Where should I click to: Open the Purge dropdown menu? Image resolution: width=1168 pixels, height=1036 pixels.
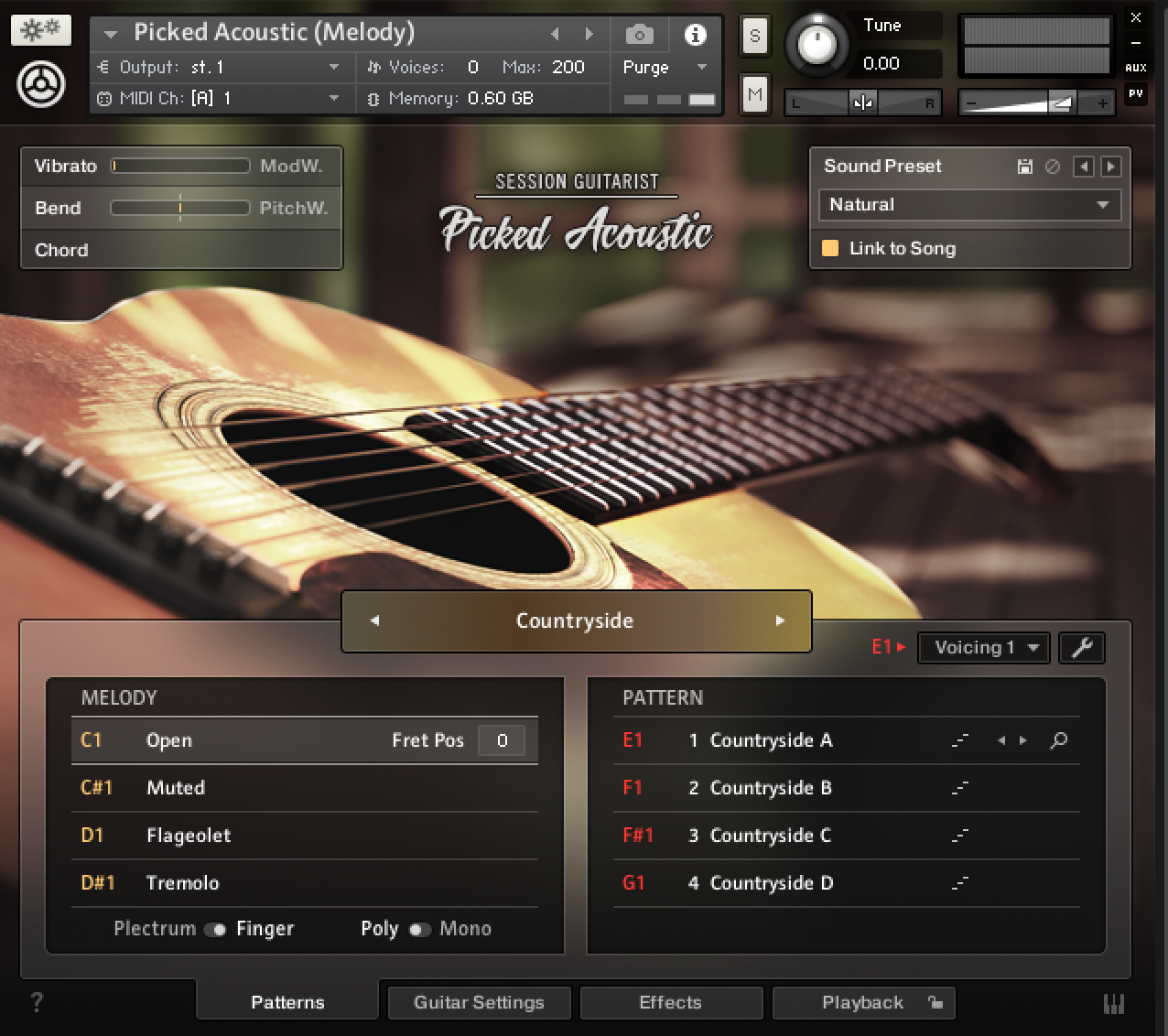665,67
